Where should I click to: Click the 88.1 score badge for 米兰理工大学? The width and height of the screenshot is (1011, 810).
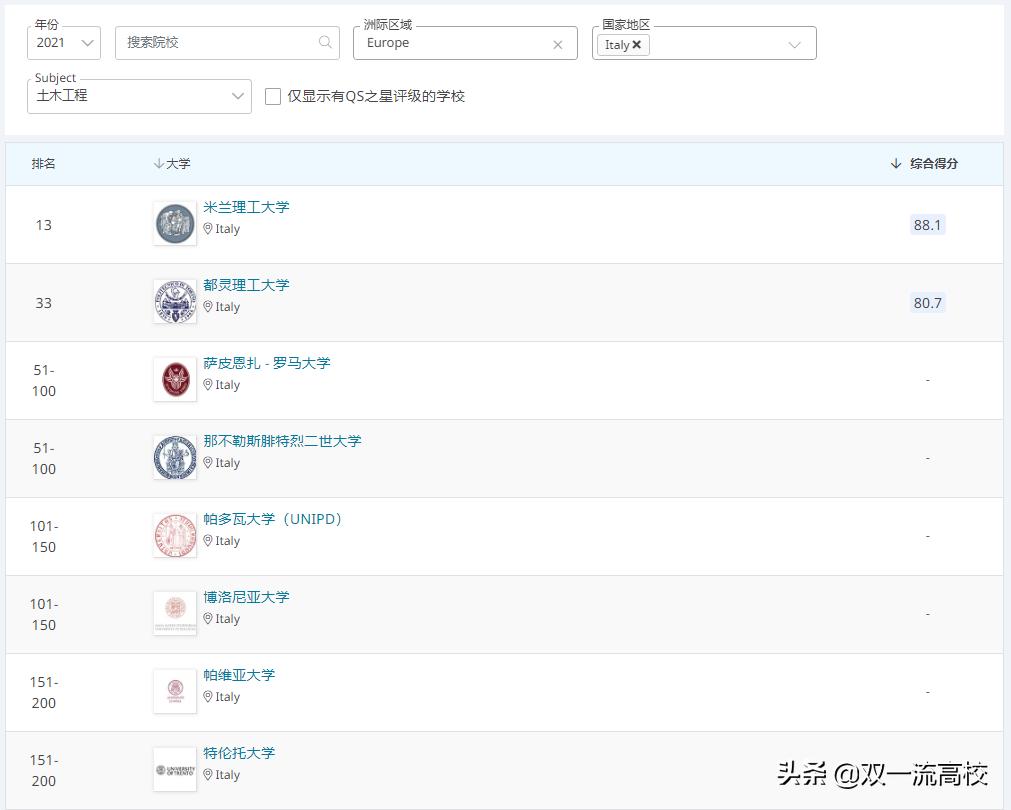[x=926, y=224]
